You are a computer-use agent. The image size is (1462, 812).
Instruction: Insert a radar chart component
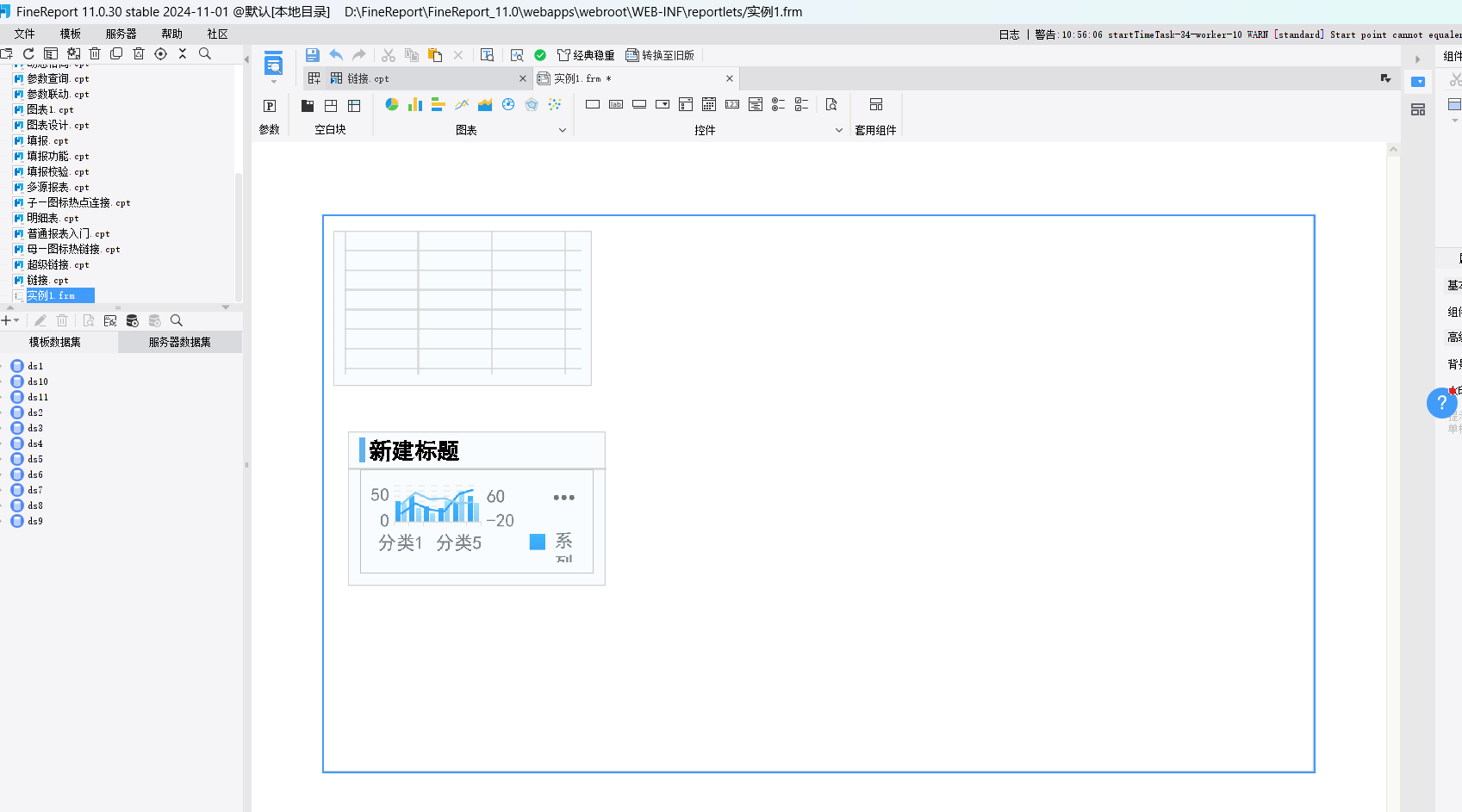point(532,104)
